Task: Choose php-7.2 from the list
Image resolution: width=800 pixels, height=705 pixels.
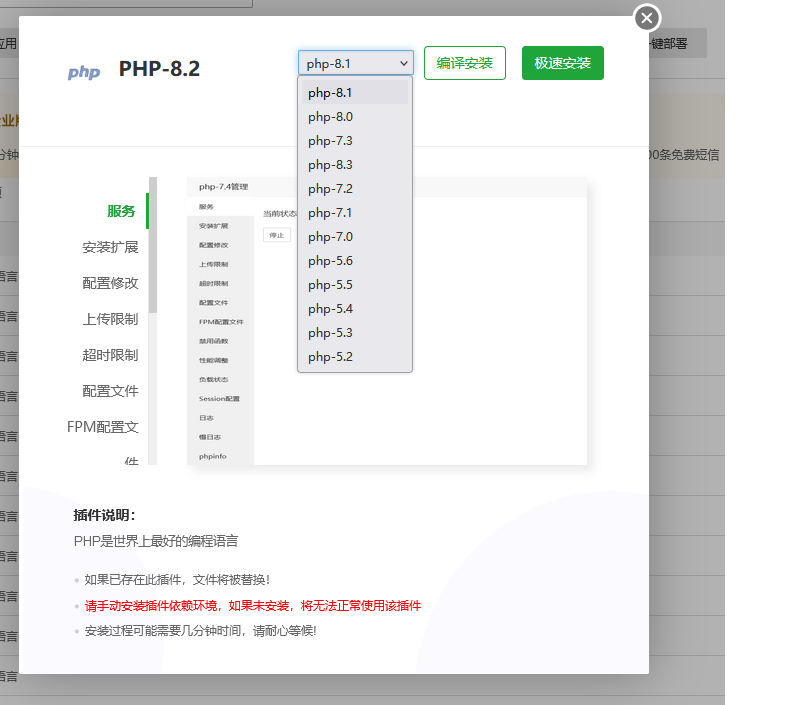Action: click(355, 189)
